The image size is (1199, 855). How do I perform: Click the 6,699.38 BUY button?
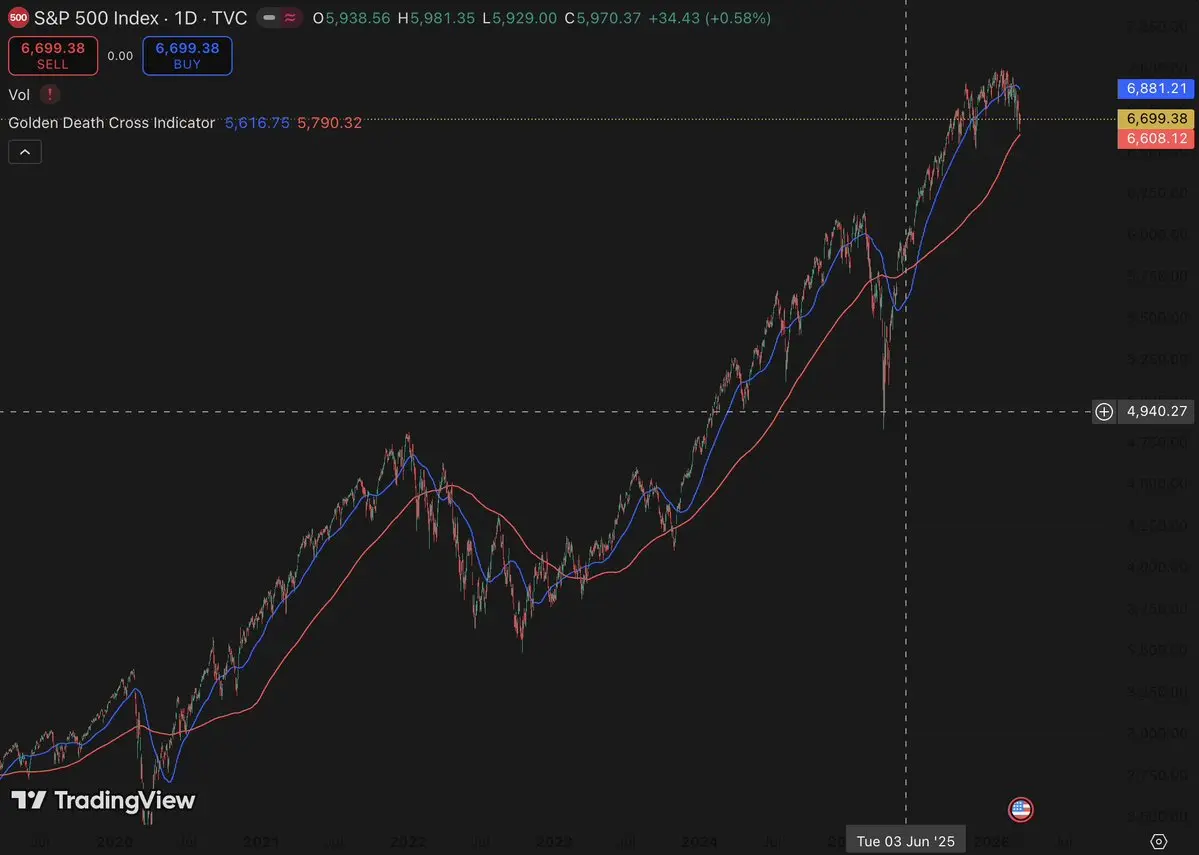click(x=187, y=56)
